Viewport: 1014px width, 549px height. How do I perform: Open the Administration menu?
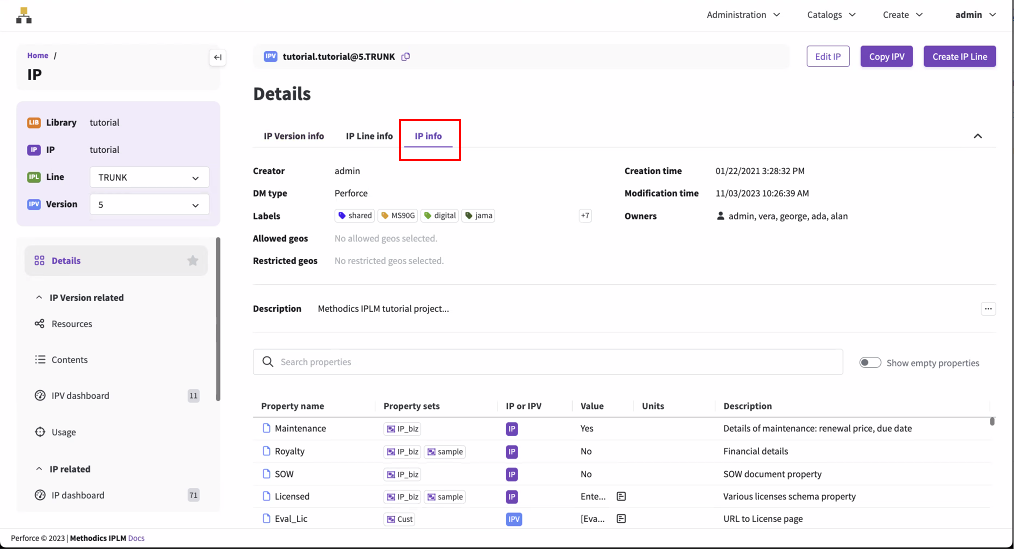click(x=743, y=15)
